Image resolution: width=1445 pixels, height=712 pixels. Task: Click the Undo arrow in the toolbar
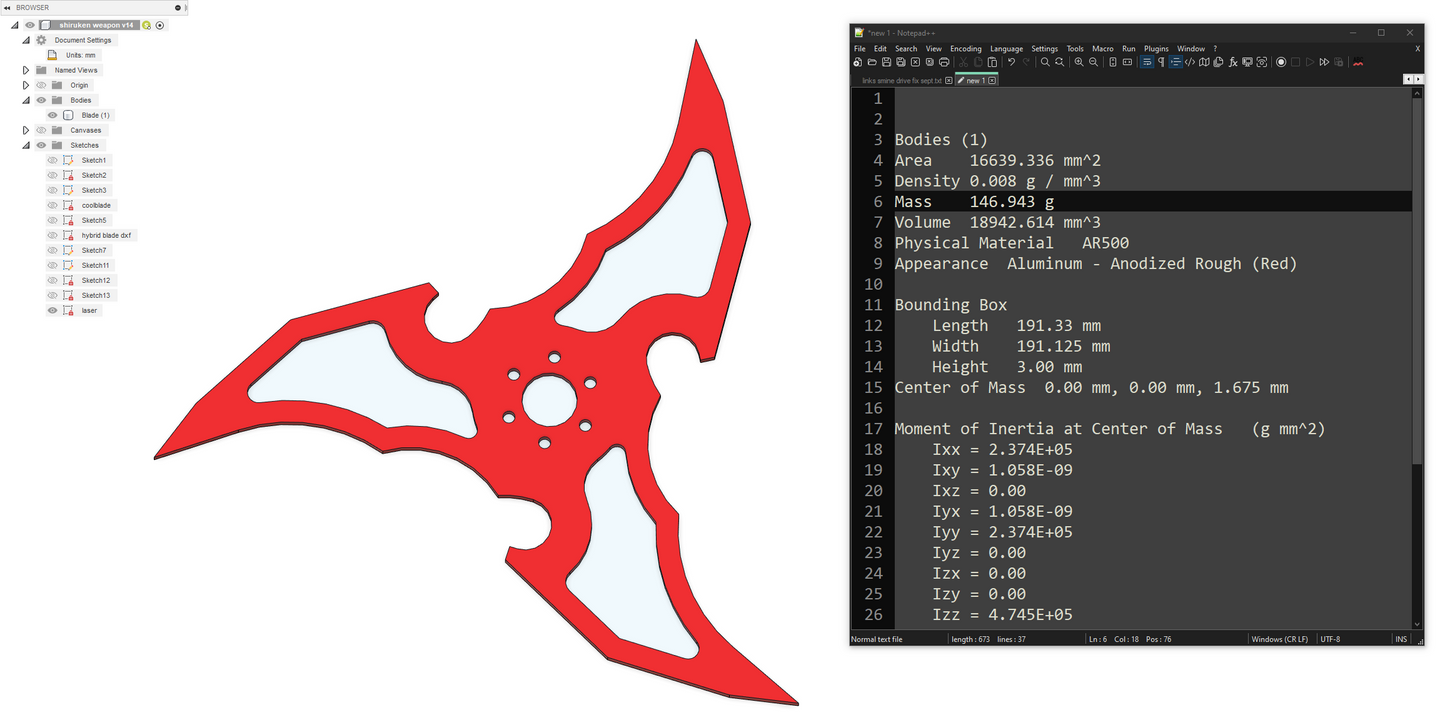(1011, 62)
